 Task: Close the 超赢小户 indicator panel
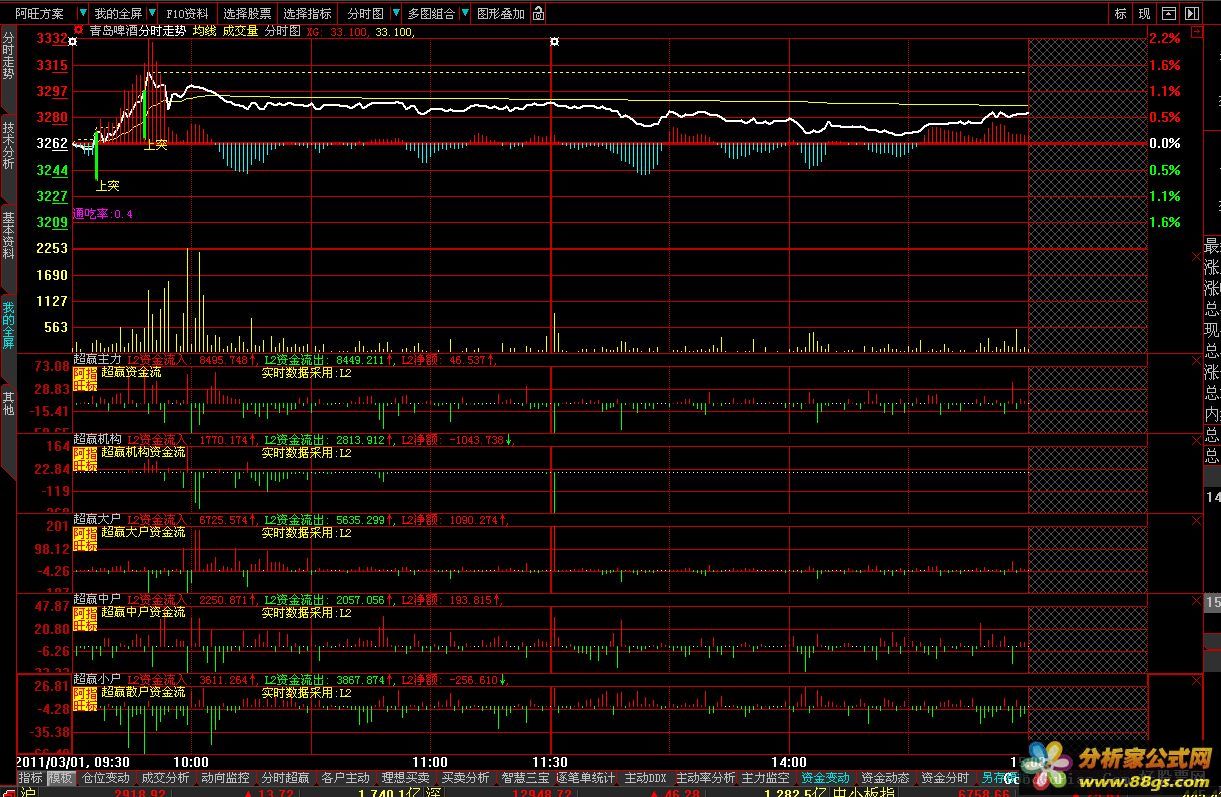coord(1198,679)
